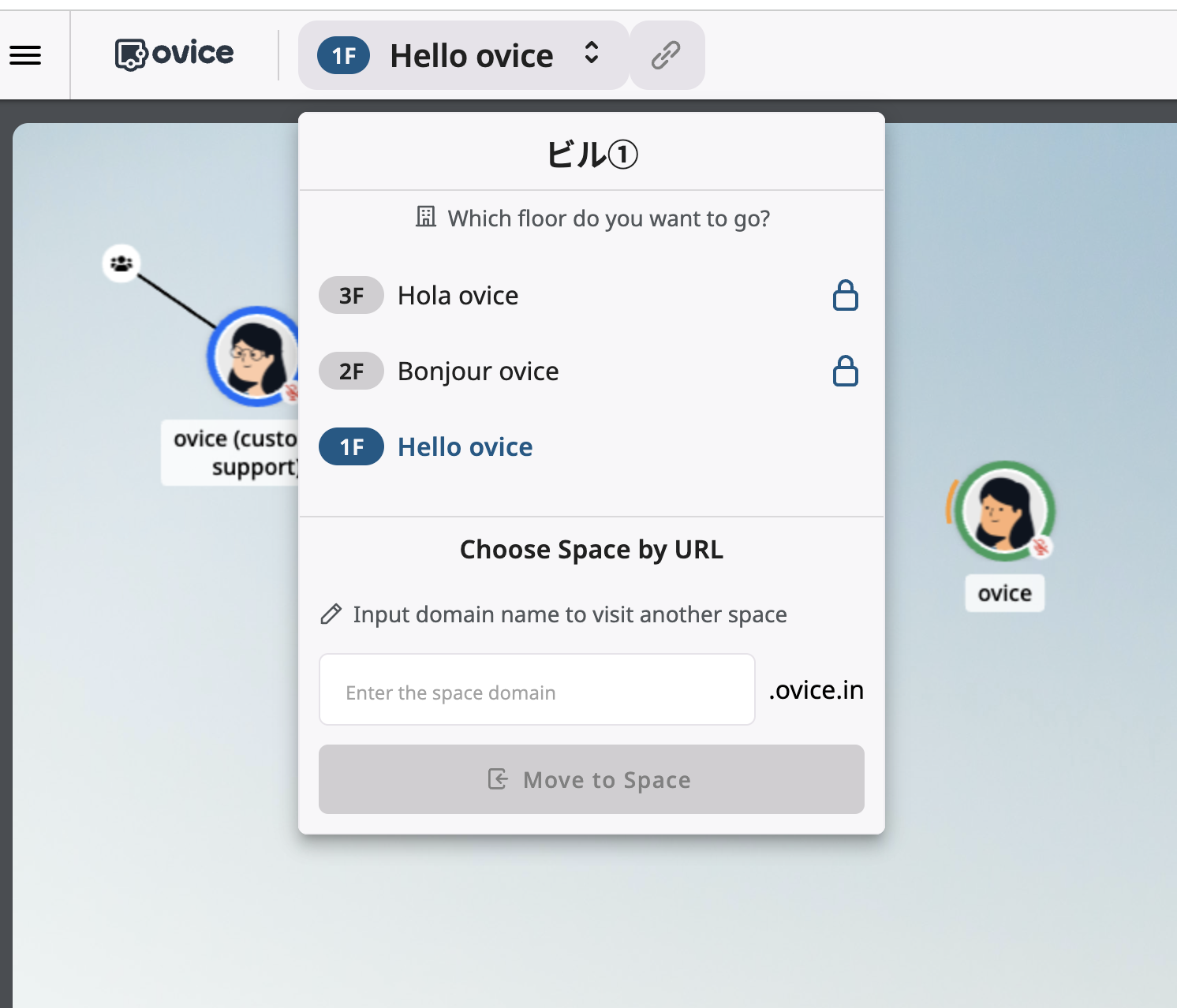
Task: Click the ovice name label under avatar
Action: [x=1004, y=593]
